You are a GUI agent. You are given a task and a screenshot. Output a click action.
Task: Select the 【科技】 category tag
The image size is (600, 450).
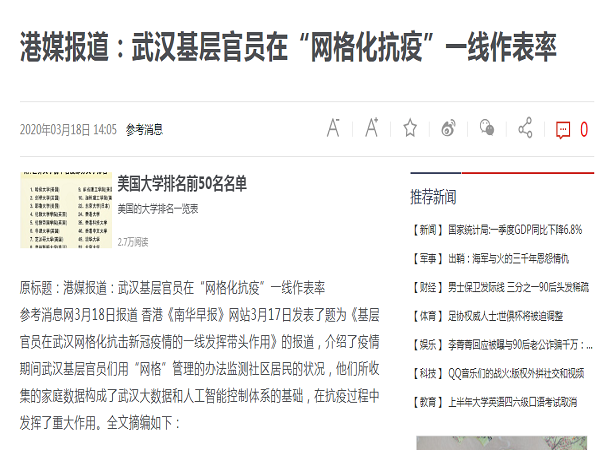[427, 373]
